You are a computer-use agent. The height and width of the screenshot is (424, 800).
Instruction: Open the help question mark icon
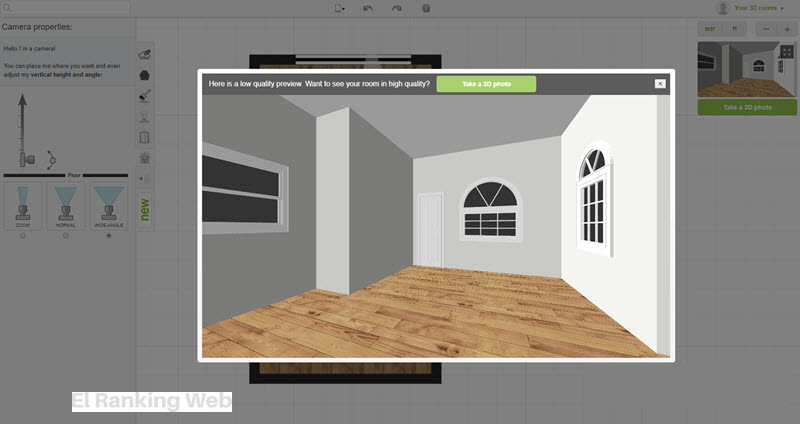(x=427, y=8)
